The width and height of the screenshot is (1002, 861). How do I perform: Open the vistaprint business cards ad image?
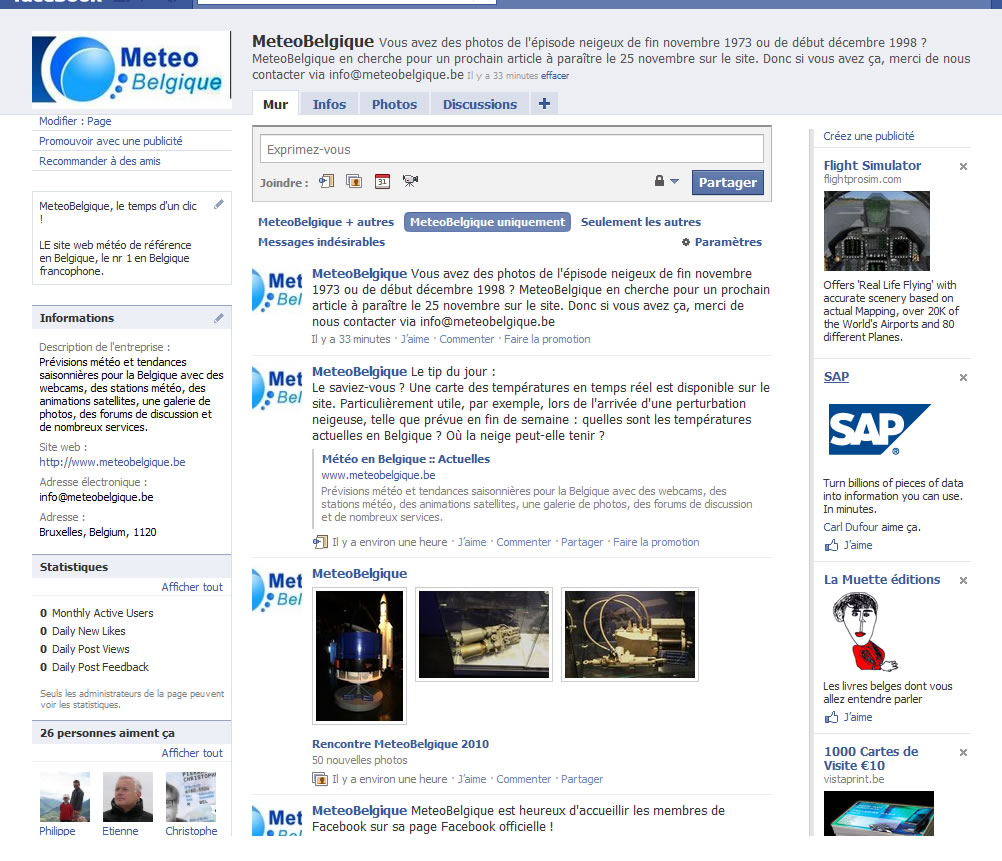tap(879, 813)
